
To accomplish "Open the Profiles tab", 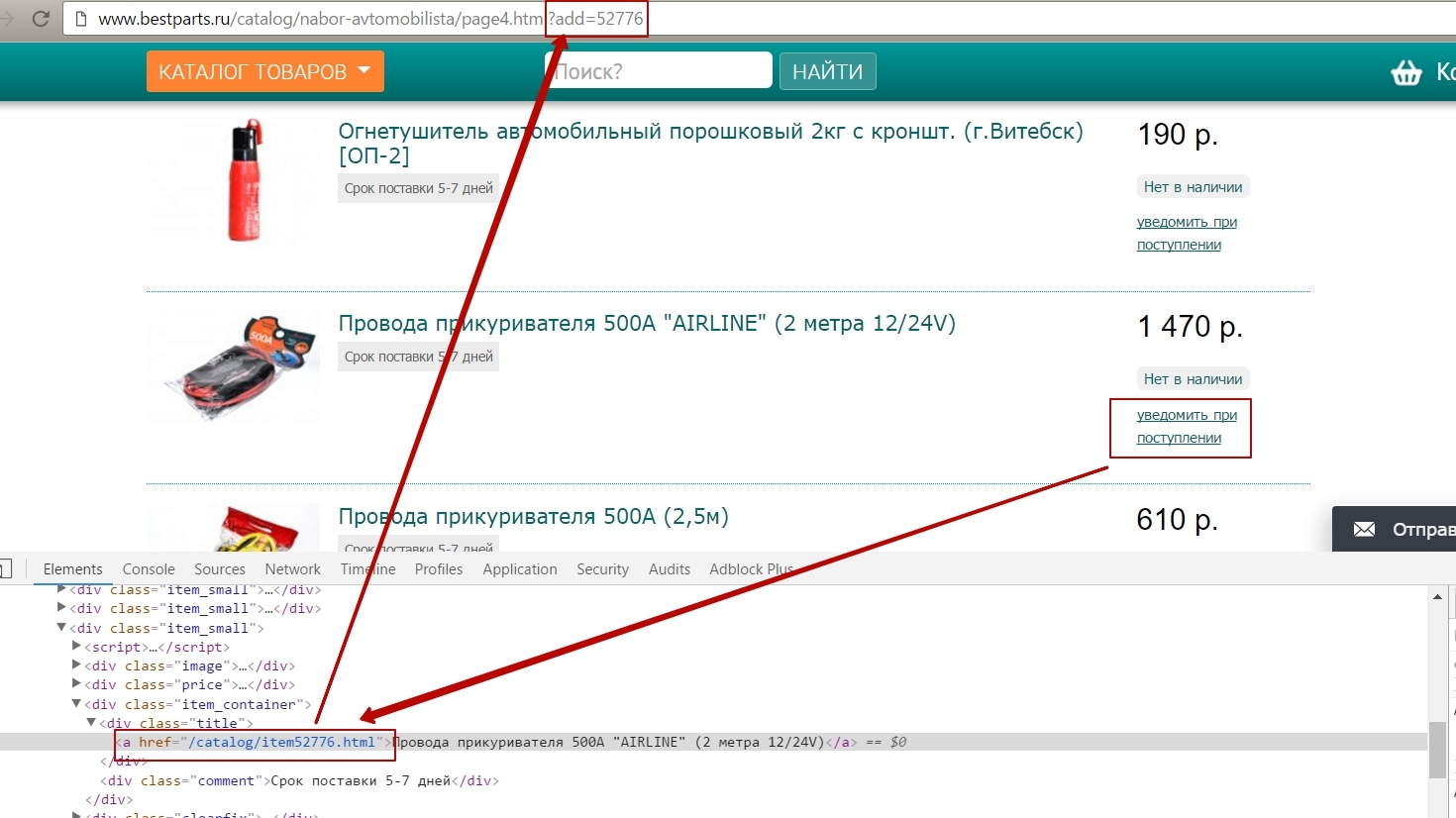I will (x=439, y=569).
